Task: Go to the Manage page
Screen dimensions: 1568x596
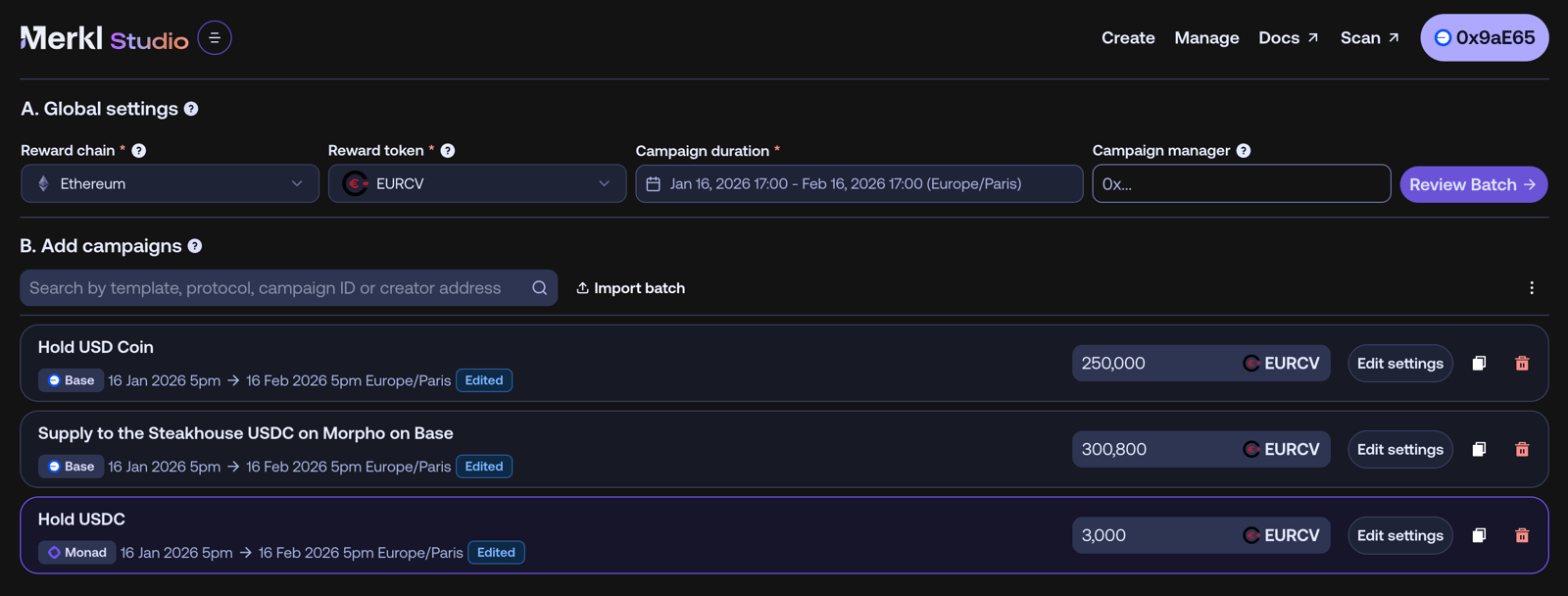Action: point(1206,38)
